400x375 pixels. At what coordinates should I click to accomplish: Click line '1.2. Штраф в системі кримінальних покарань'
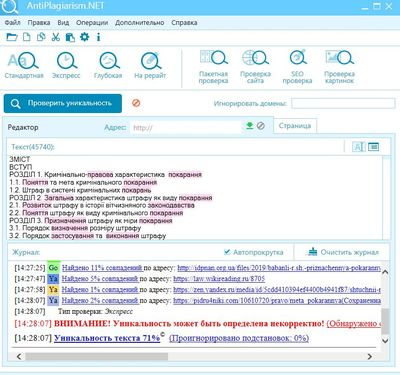(x=80, y=190)
